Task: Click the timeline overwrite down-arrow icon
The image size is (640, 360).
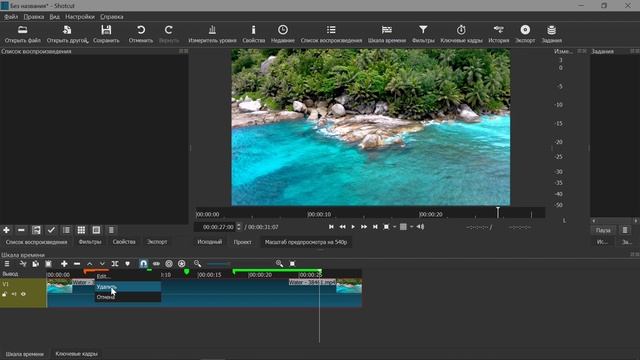Action: [102, 264]
